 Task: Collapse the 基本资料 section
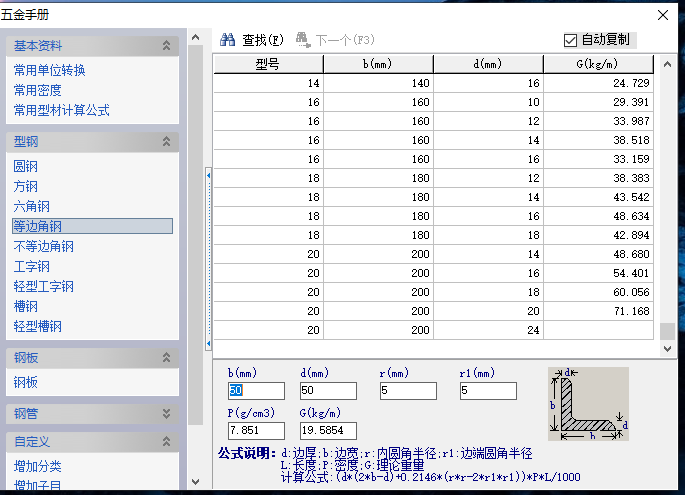pos(166,45)
